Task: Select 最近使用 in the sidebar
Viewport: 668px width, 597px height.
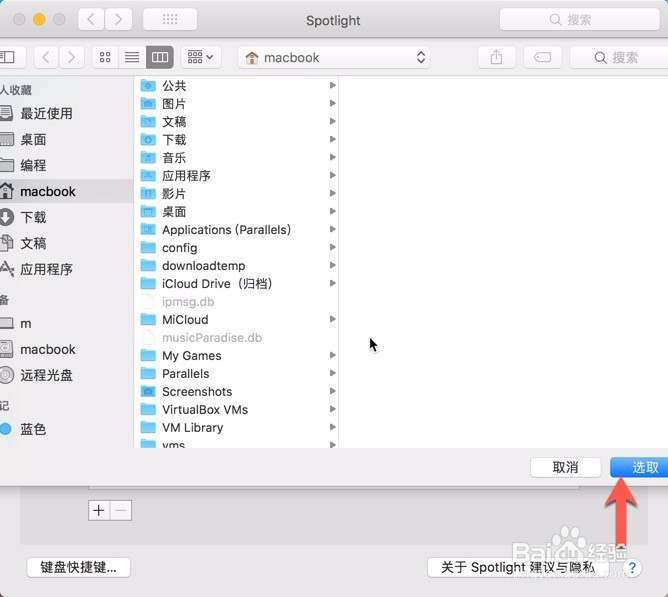Action: (x=64, y=113)
